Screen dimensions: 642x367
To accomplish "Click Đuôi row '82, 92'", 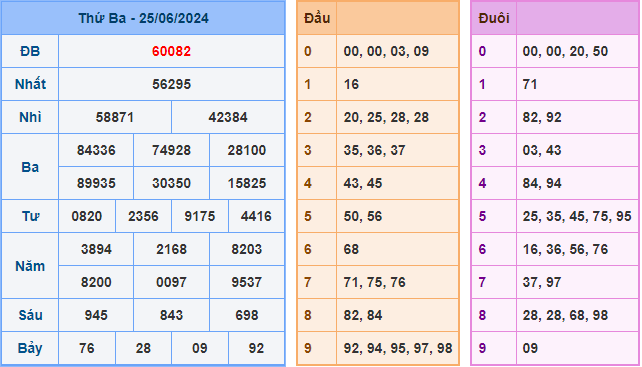I will pyautogui.click(x=542, y=118).
